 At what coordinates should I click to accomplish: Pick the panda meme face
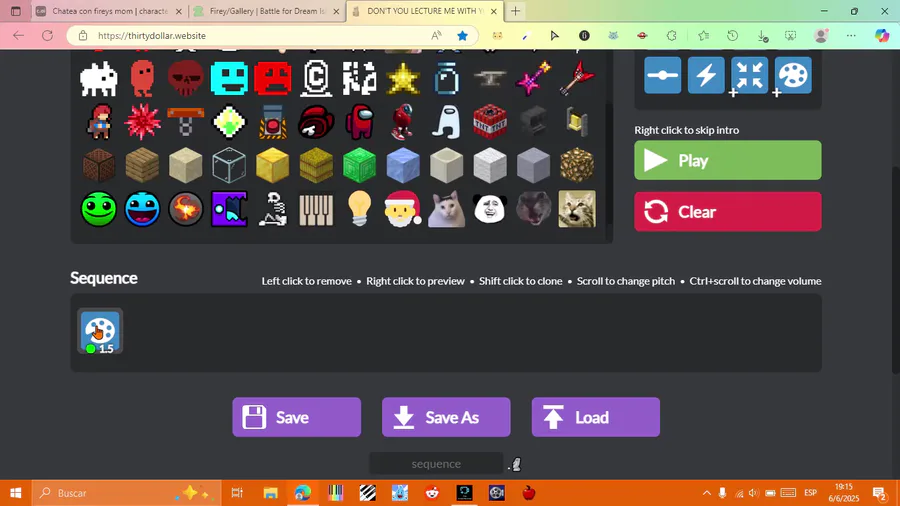[x=490, y=209]
